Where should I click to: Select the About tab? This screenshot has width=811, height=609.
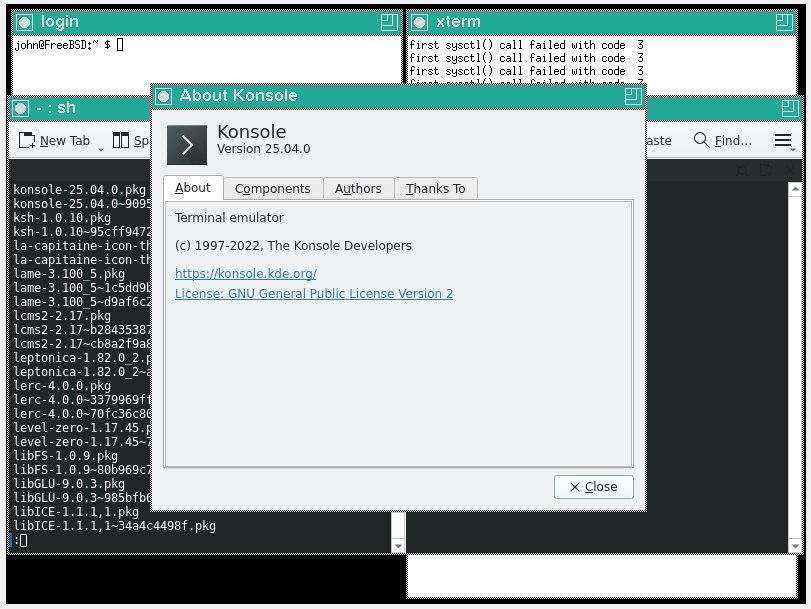pos(193,188)
